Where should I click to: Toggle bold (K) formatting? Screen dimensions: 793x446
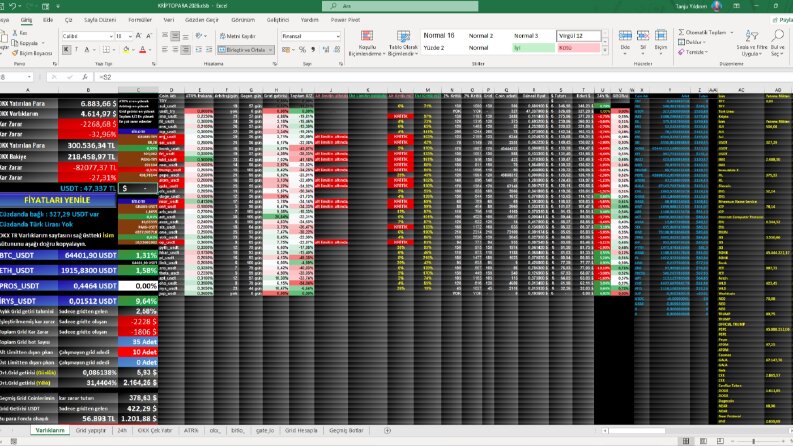66,50
